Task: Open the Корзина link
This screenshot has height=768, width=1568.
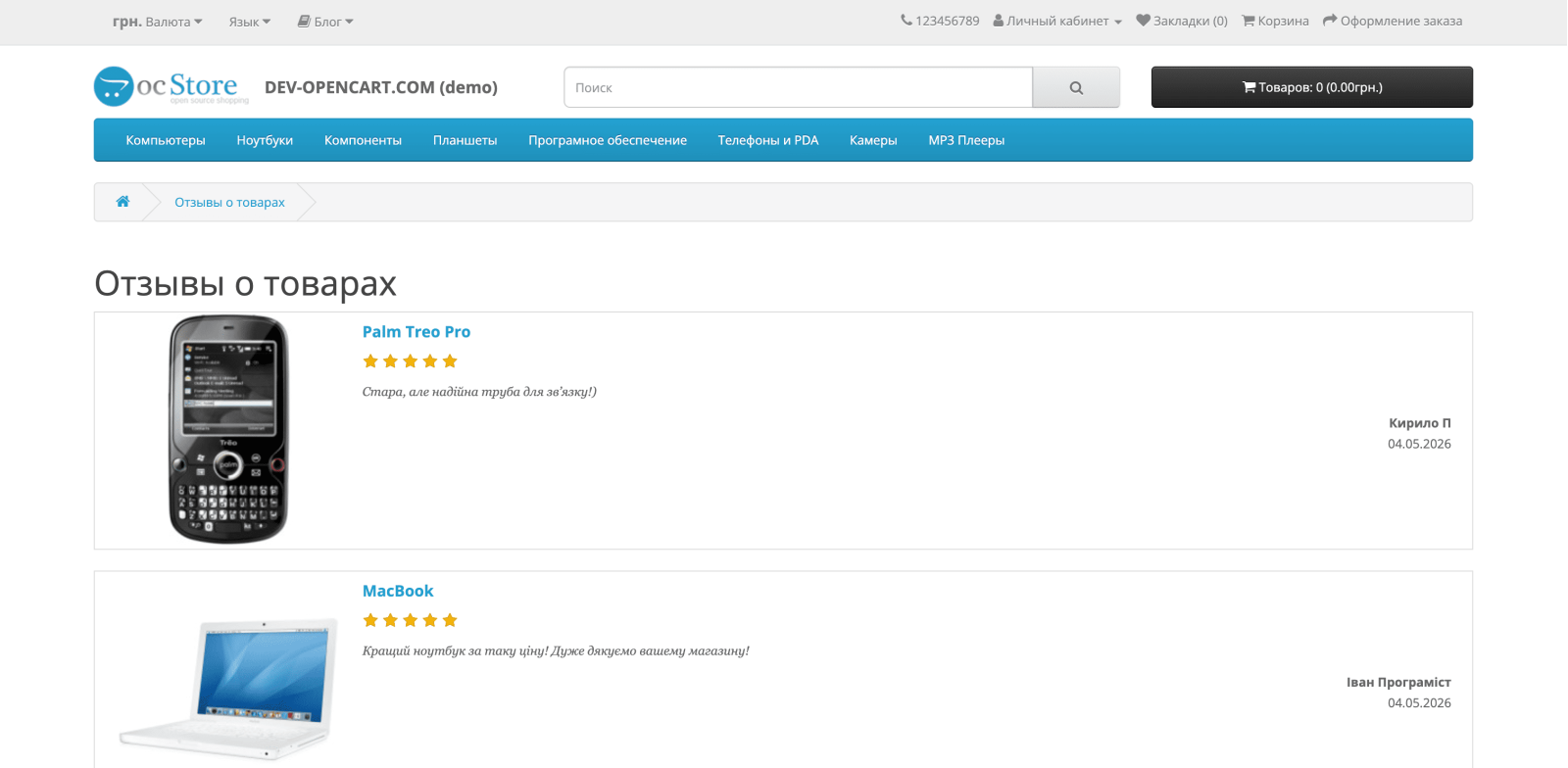Action: tap(1275, 21)
